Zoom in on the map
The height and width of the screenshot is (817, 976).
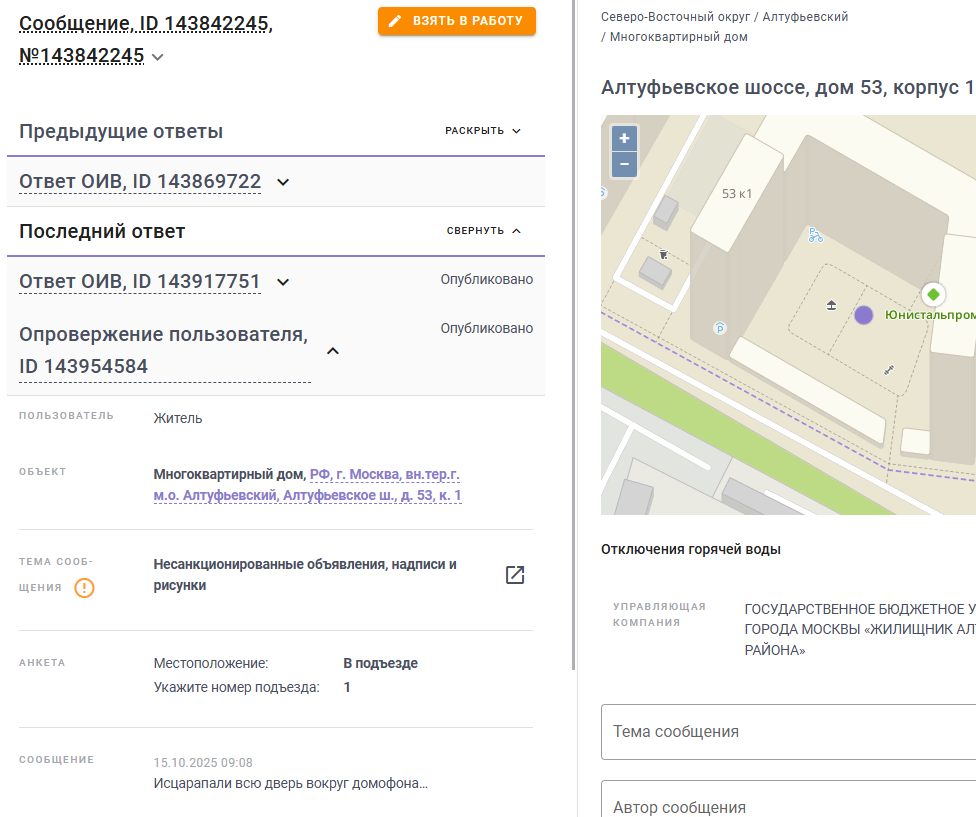(x=624, y=139)
